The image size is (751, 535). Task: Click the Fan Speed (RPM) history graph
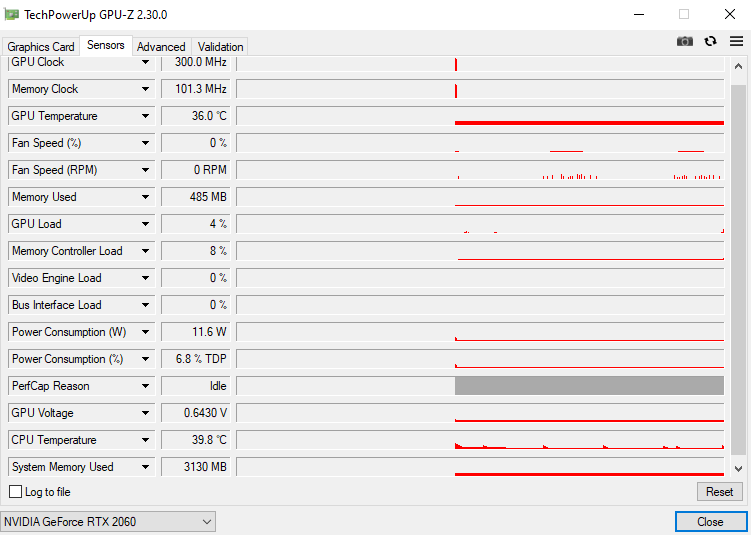(480, 170)
